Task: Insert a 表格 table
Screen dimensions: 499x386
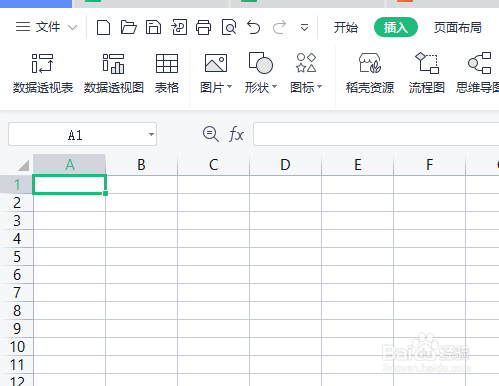Action: pos(167,74)
